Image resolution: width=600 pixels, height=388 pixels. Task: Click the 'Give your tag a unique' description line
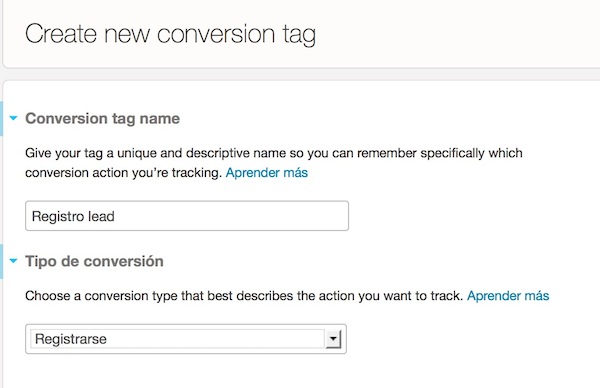tap(274, 153)
